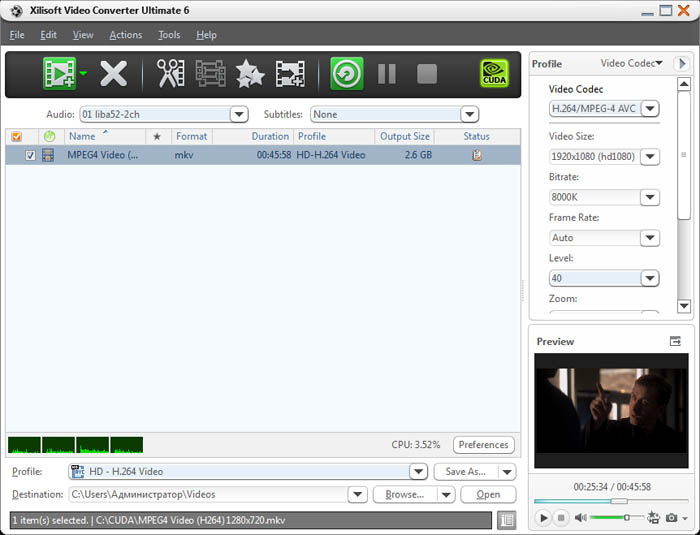This screenshot has height=535, width=700.
Task: Click the Add File toolbar icon
Action: point(60,73)
